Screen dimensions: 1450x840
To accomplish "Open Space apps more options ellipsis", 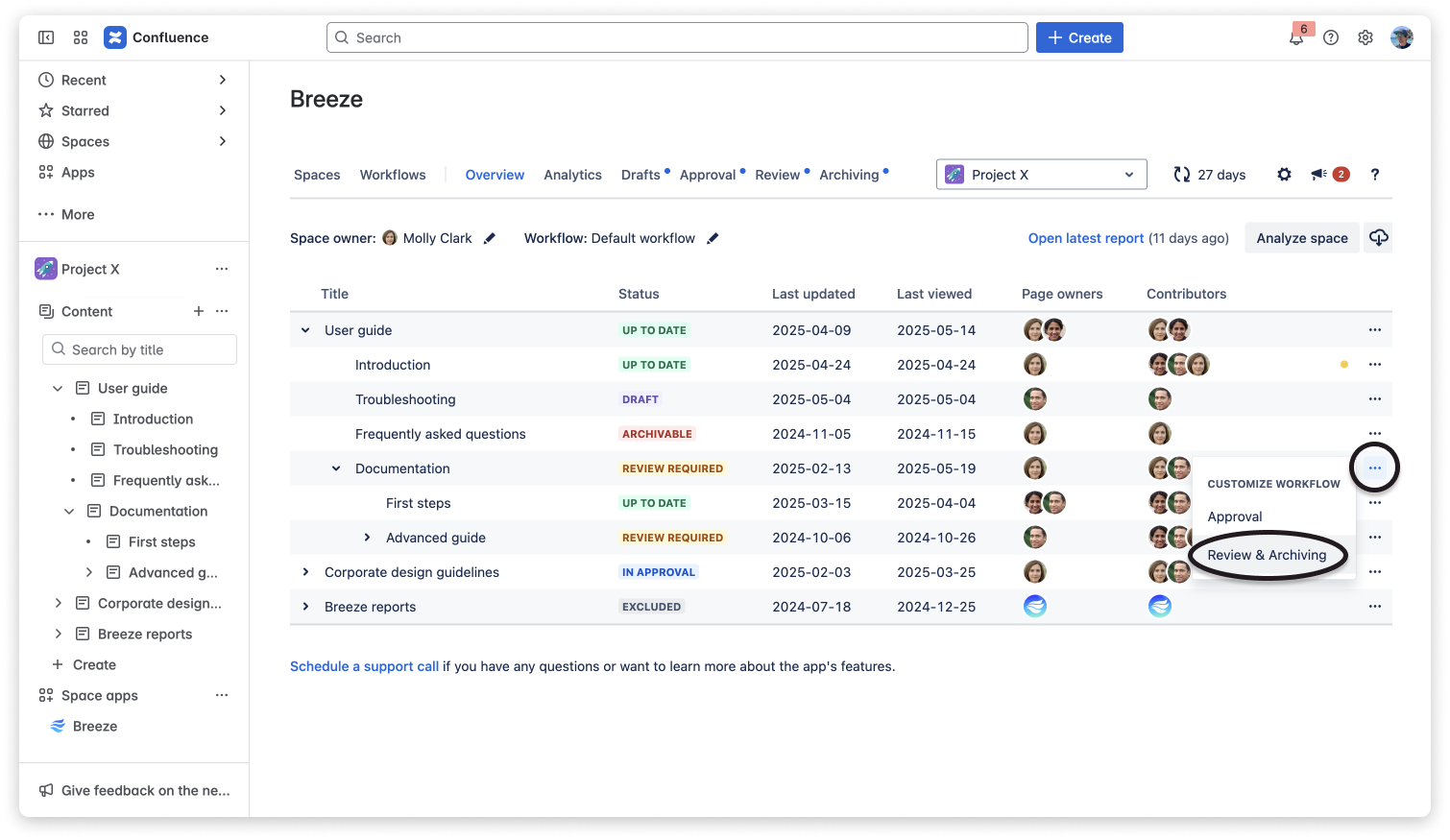I will click(222, 695).
